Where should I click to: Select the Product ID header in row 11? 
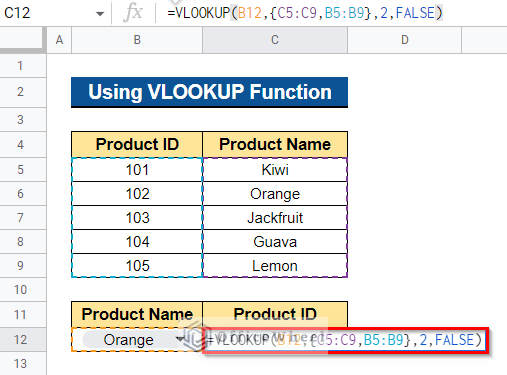pos(275,314)
